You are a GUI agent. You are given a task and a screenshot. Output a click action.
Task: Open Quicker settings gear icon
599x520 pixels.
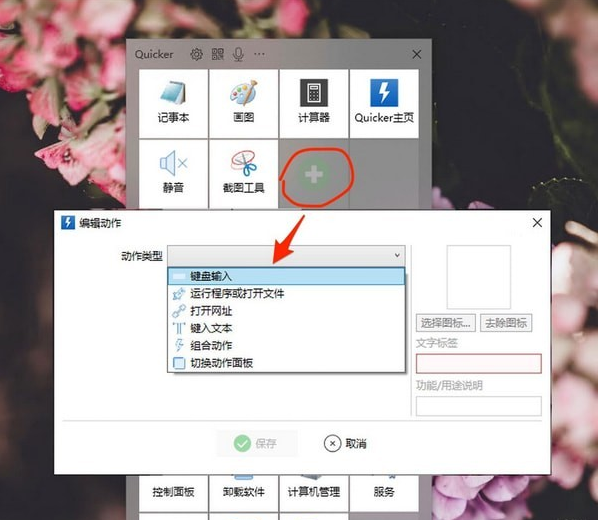pos(196,54)
